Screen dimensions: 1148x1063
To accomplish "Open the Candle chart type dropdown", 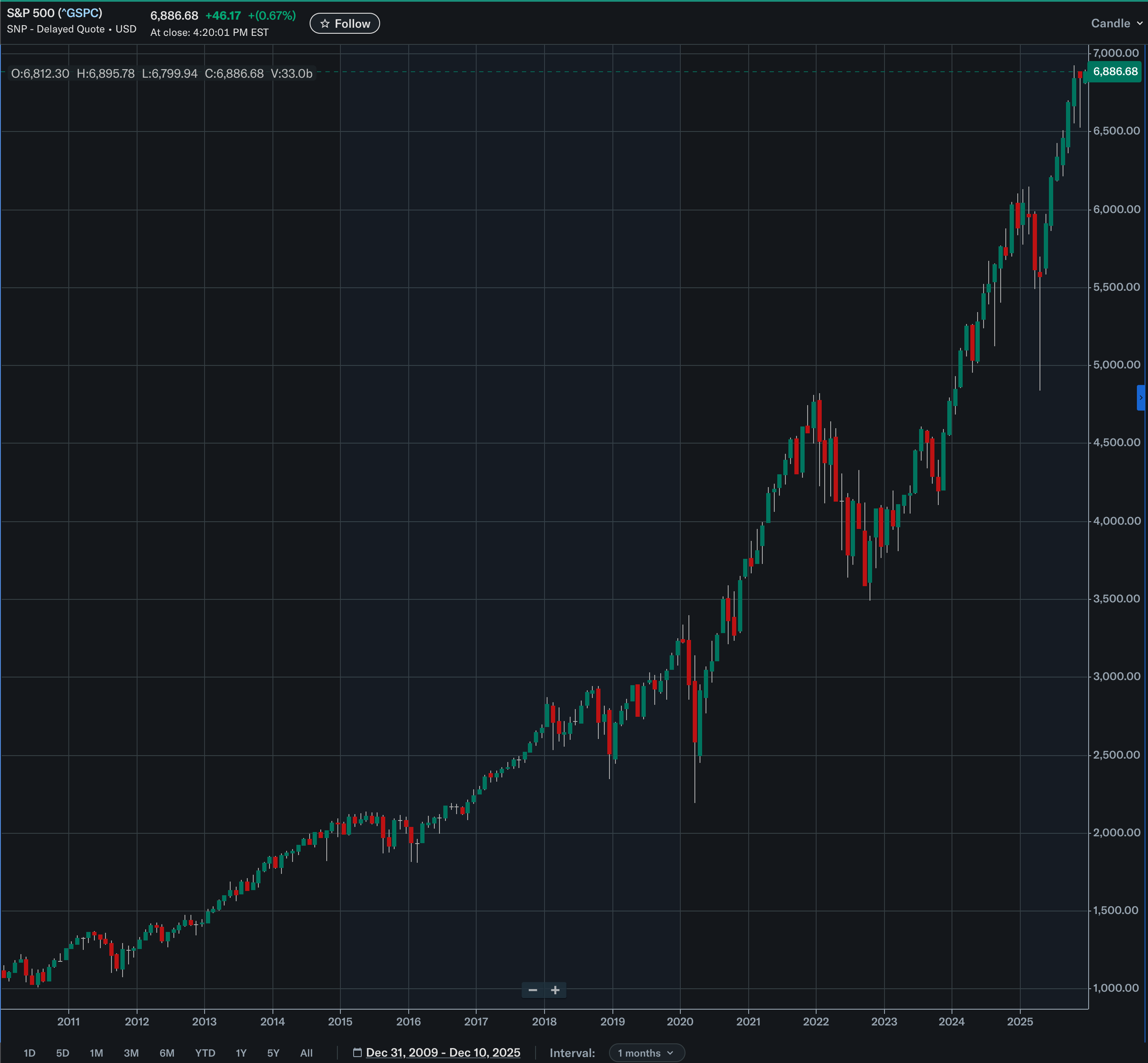I will [x=1116, y=23].
